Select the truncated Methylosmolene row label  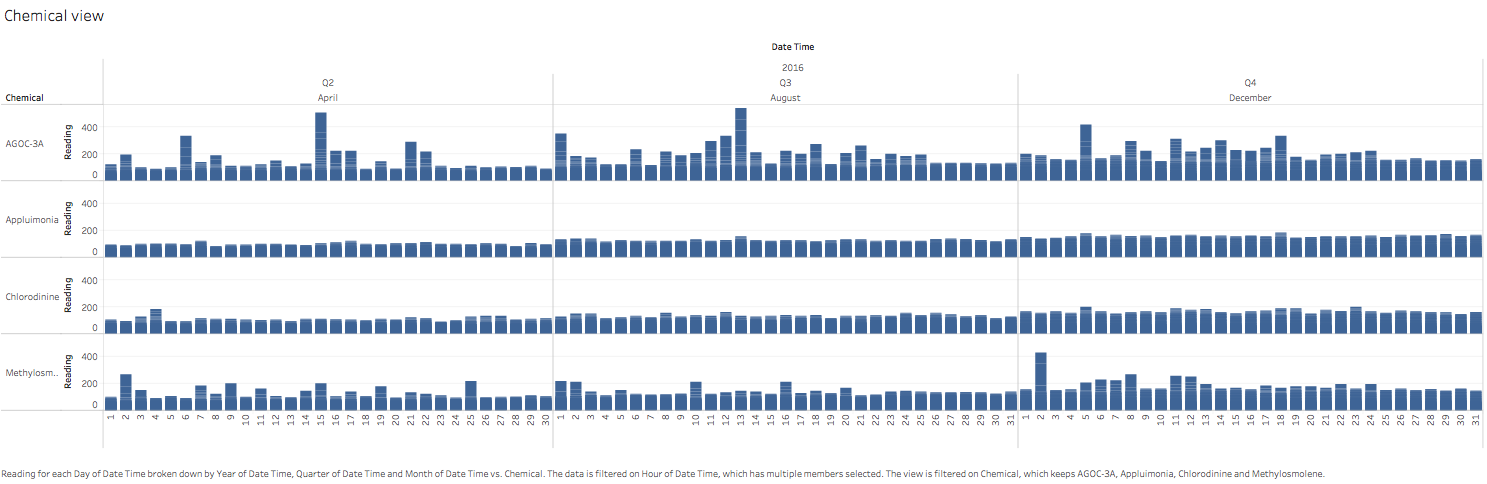[30, 373]
